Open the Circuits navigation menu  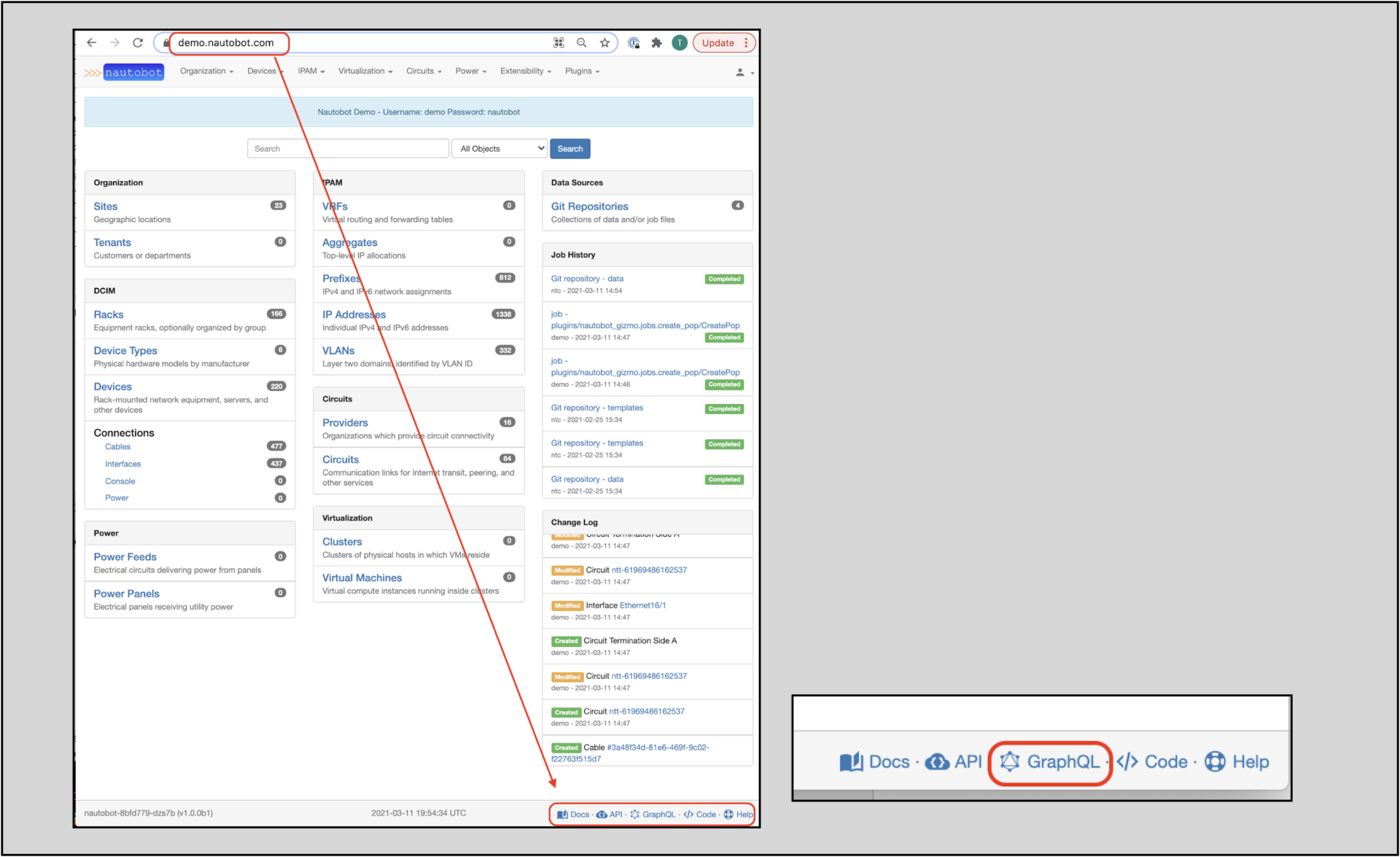424,71
